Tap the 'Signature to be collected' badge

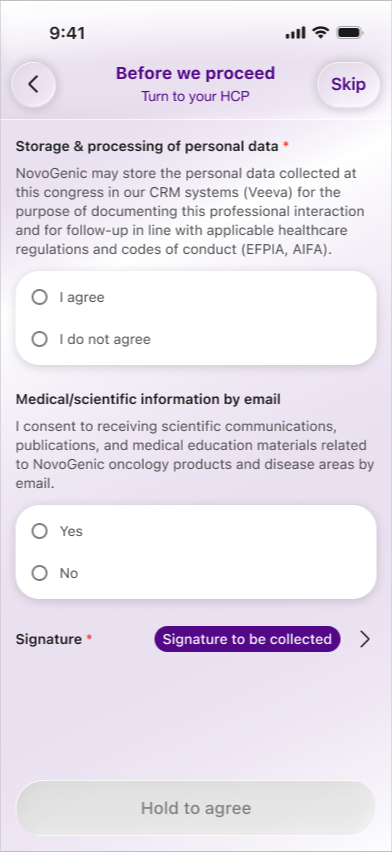[x=247, y=639]
